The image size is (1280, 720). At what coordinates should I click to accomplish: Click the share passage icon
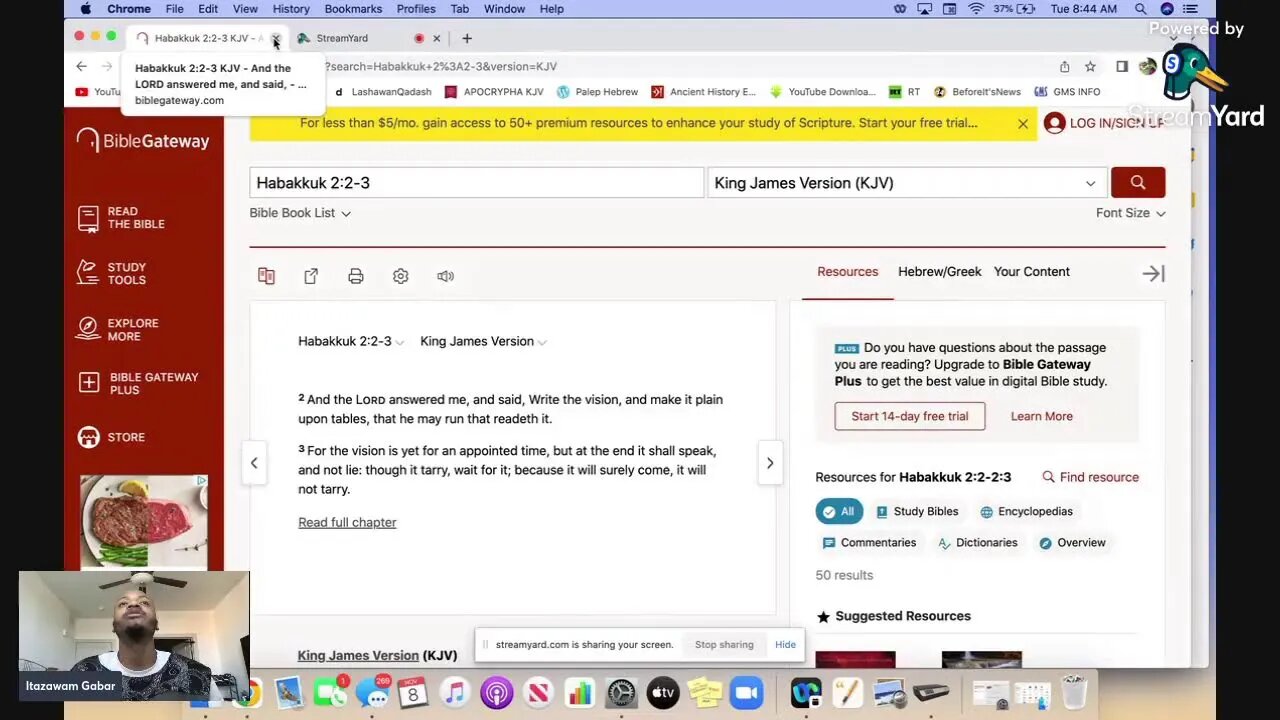311,276
